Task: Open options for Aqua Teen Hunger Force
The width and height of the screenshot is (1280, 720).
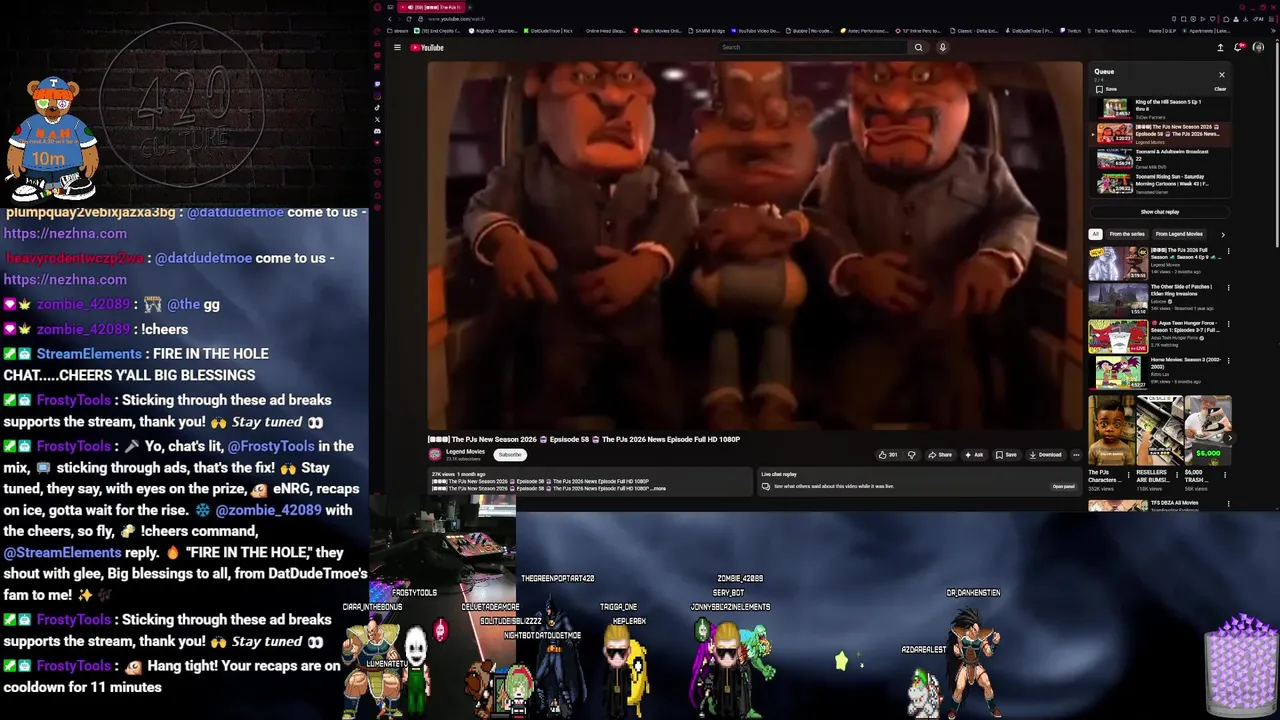Action: pyautogui.click(x=1228, y=324)
